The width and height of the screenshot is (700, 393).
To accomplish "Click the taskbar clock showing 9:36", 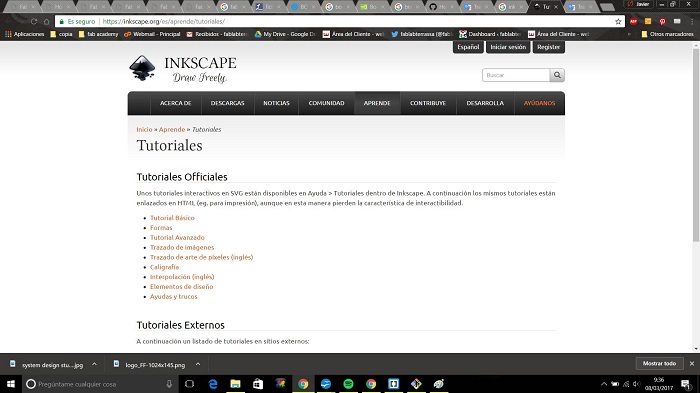I will point(659,384).
